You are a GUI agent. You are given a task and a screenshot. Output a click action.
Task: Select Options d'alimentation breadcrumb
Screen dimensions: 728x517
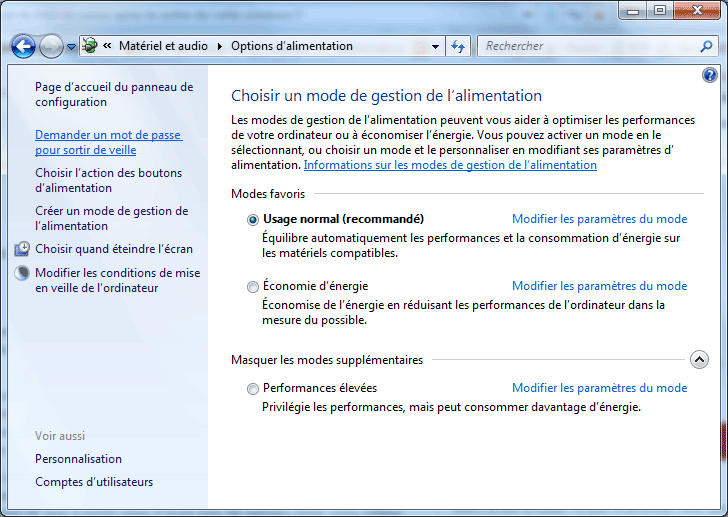[292, 46]
